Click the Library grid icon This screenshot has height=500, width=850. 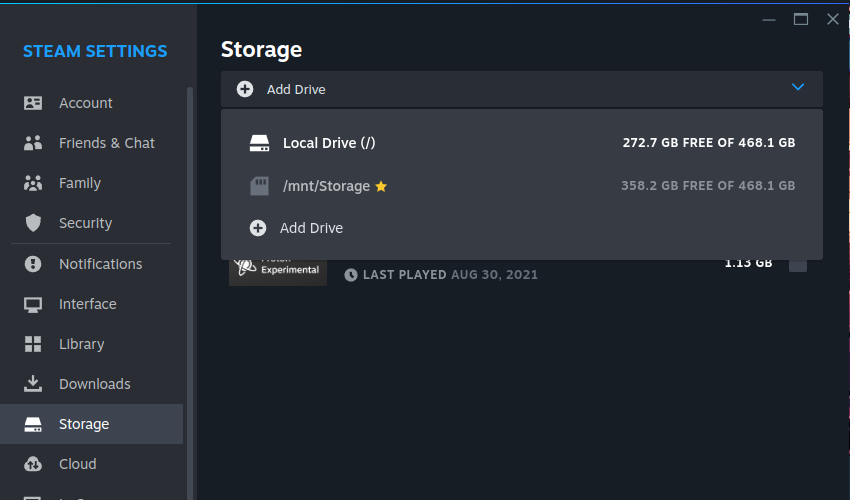point(33,344)
